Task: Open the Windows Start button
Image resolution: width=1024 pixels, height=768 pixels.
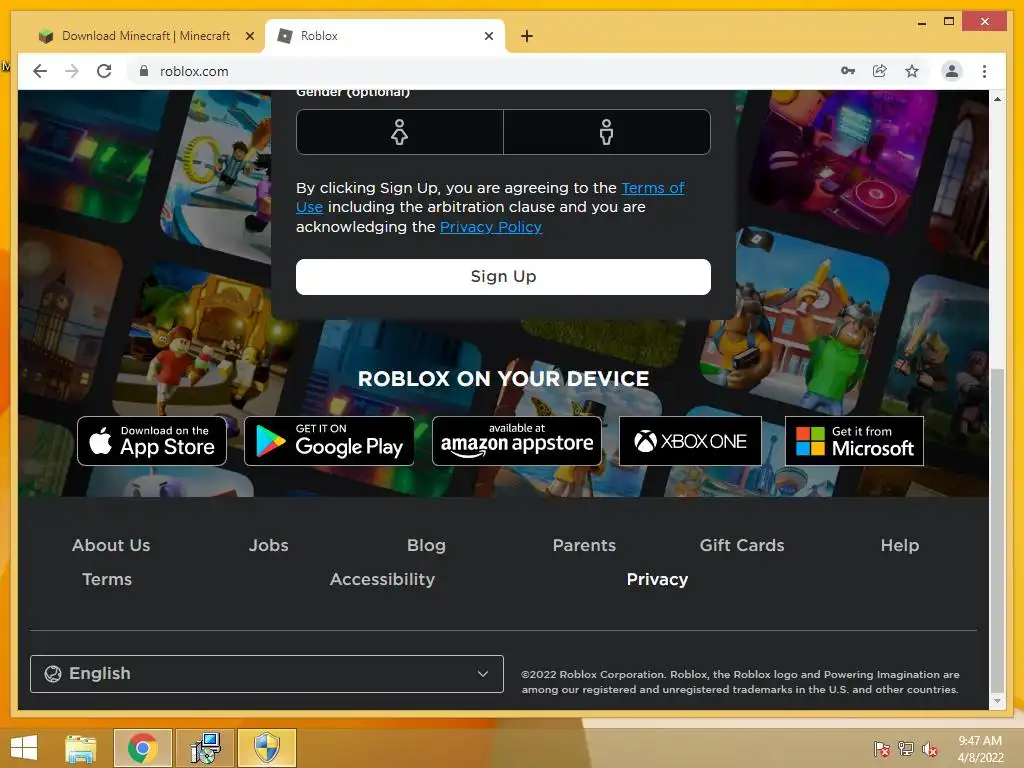Action: (x=24, y=748)
